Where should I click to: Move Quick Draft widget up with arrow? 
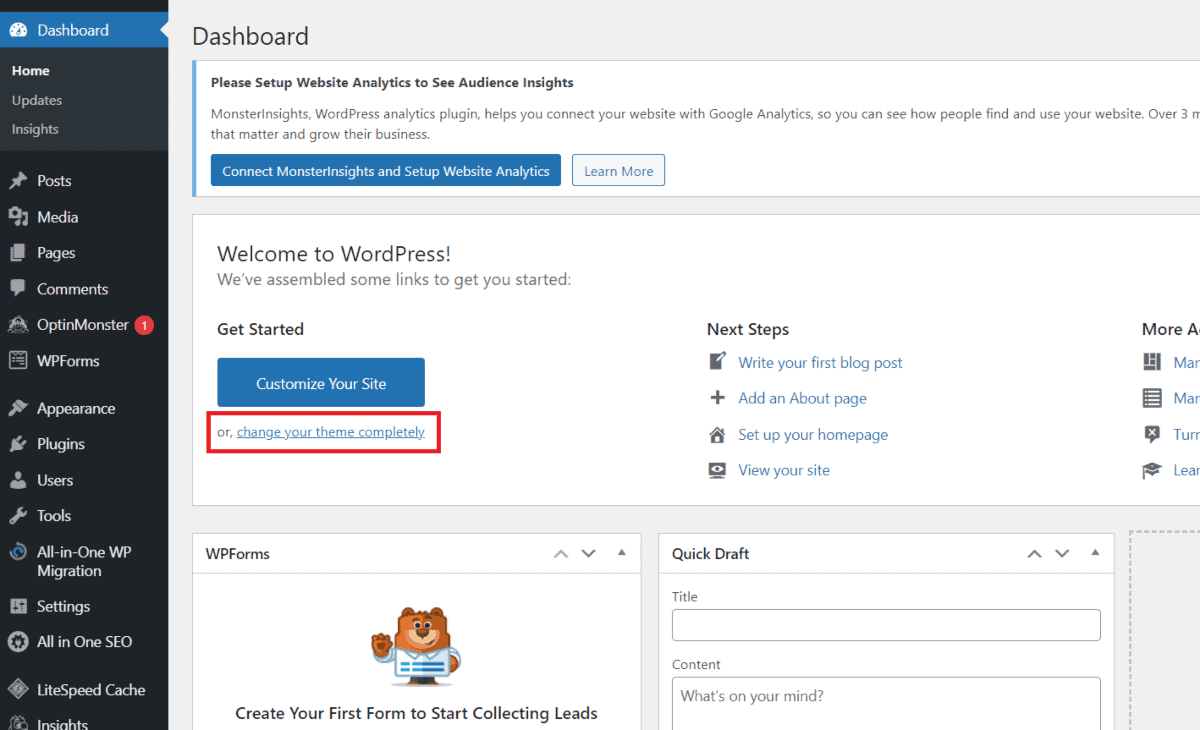[1034, 553]
